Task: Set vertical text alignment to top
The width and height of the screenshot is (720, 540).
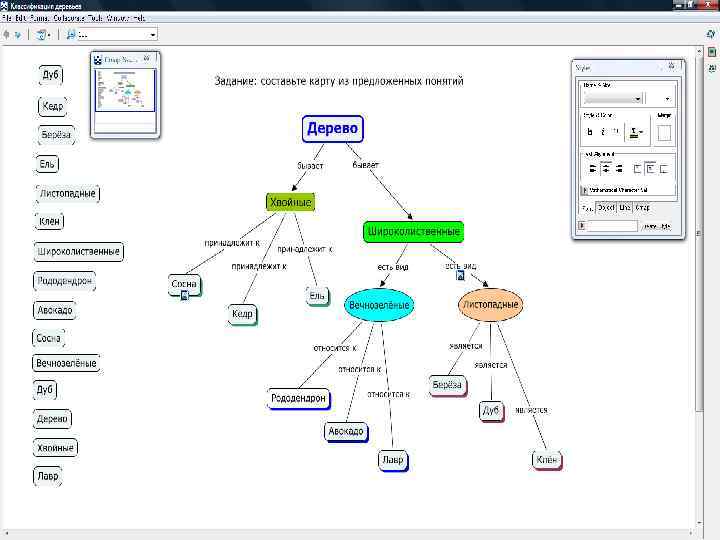Action: [637, 169]
